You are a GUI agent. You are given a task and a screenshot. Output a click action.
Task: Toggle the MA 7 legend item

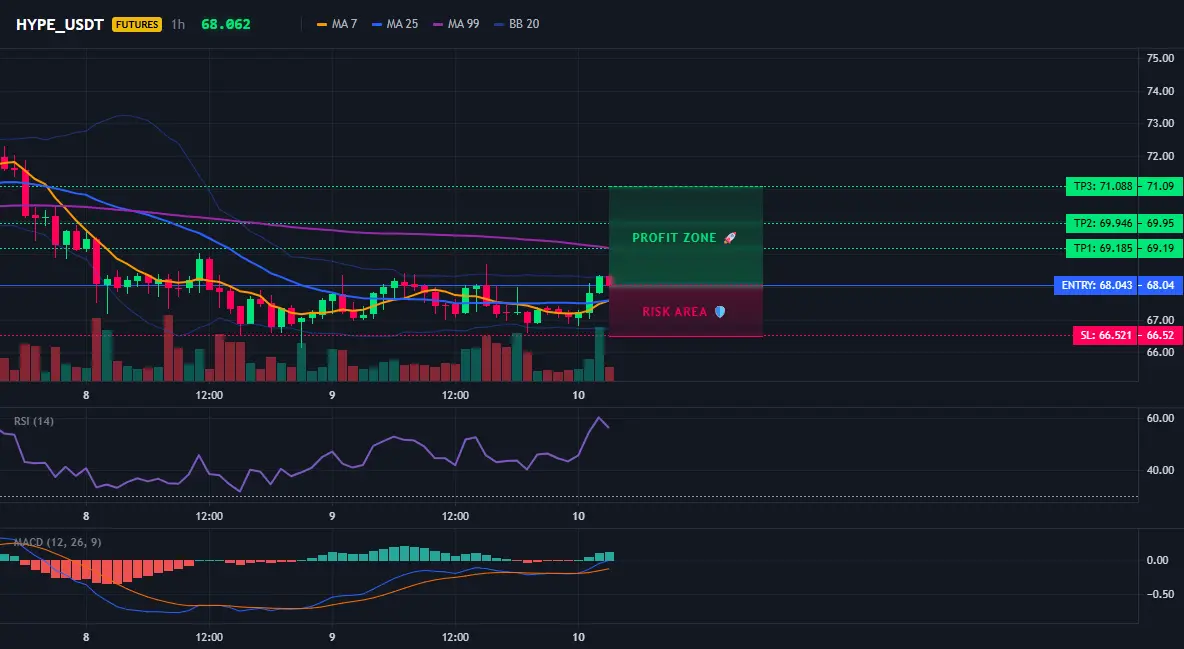[x=337, y=24]
